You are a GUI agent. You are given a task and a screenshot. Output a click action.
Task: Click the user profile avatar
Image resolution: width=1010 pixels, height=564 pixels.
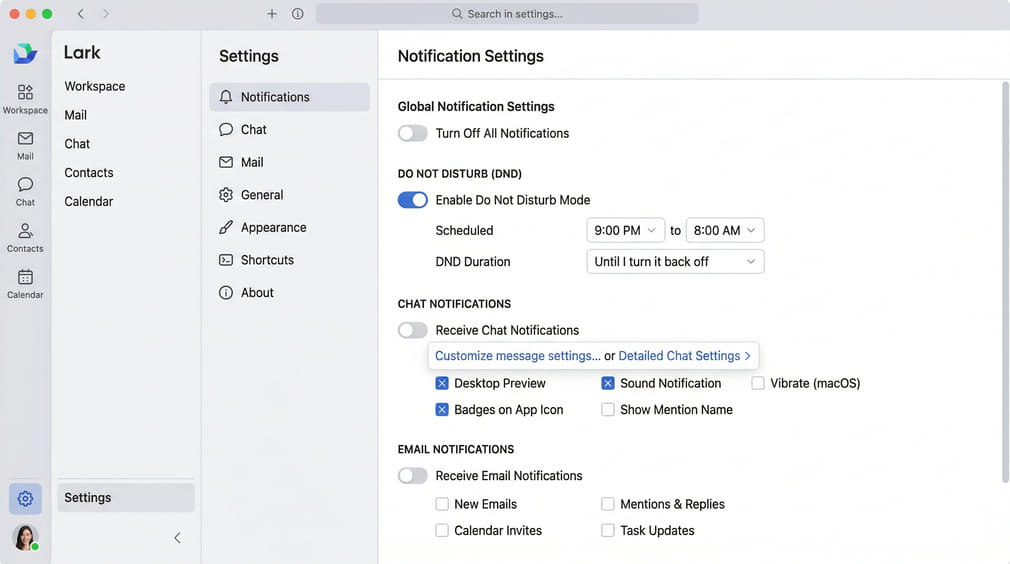(25, 537)
